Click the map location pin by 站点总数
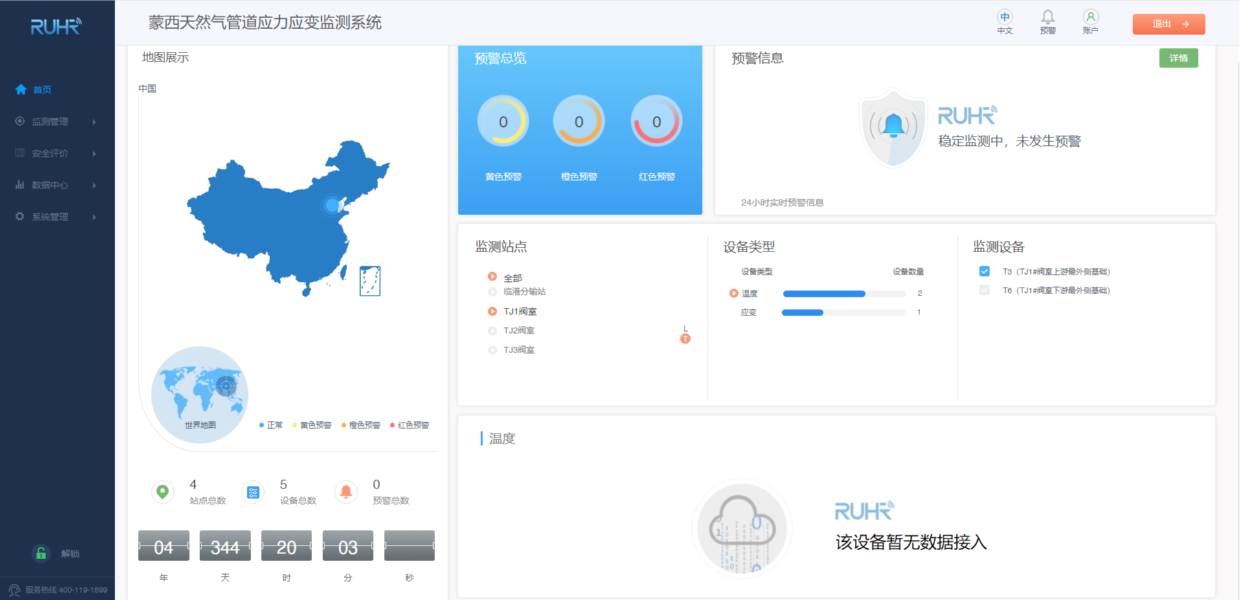 click(162, 491)
